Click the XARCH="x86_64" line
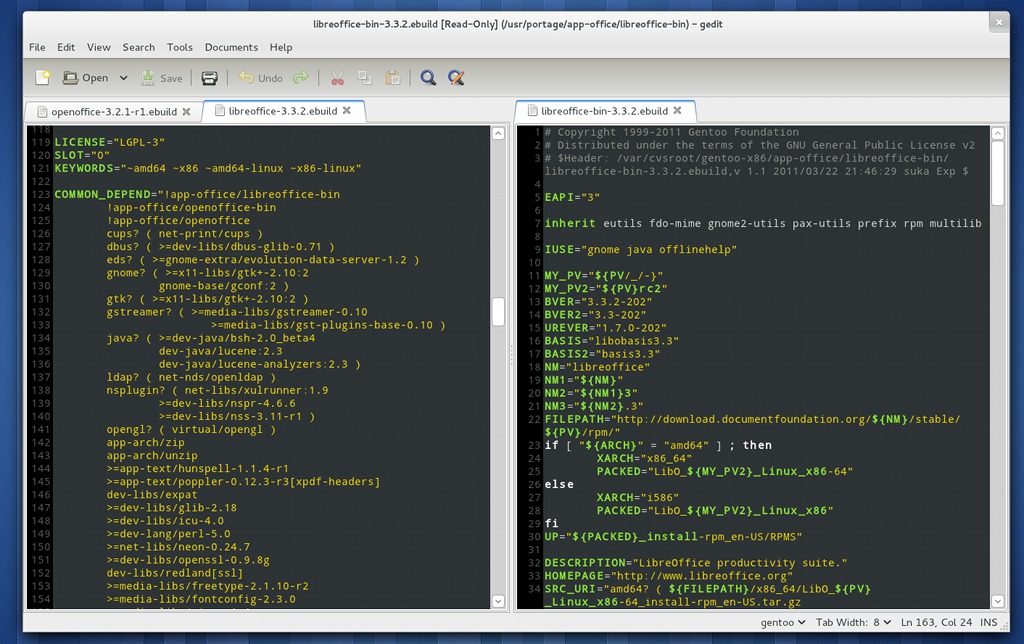Viewport: 1024px width, 644px height. coord(644,458)
